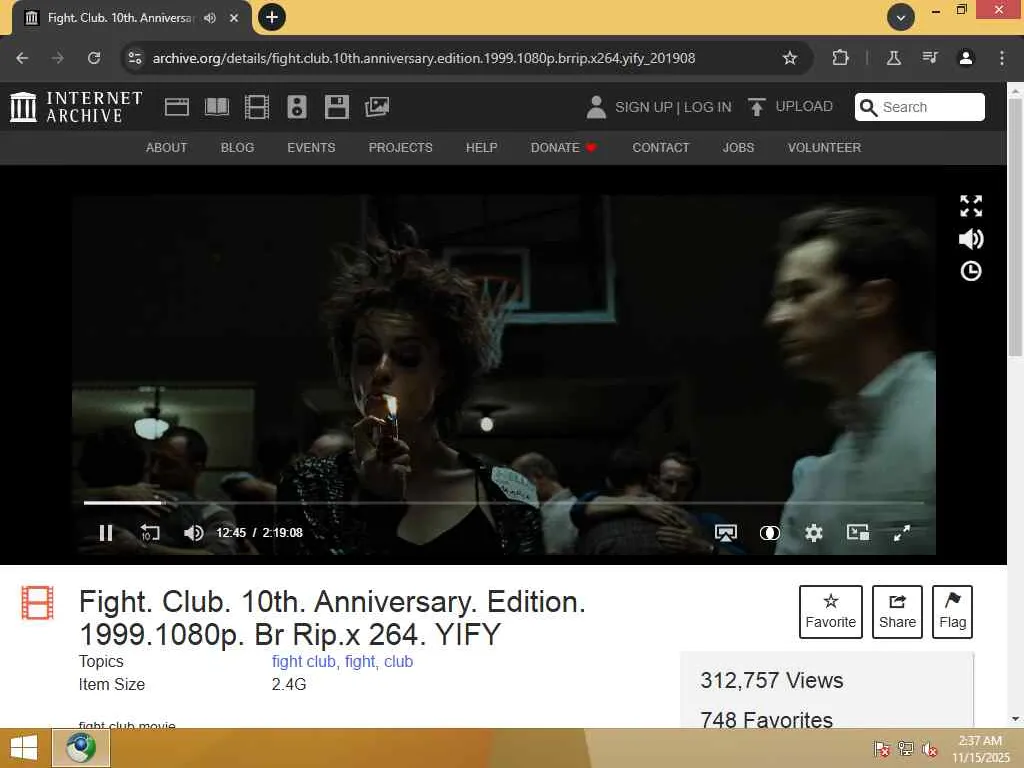1024x768 pixels.
Task: Click the '312,757 Views' text
Action: point(771,680)
